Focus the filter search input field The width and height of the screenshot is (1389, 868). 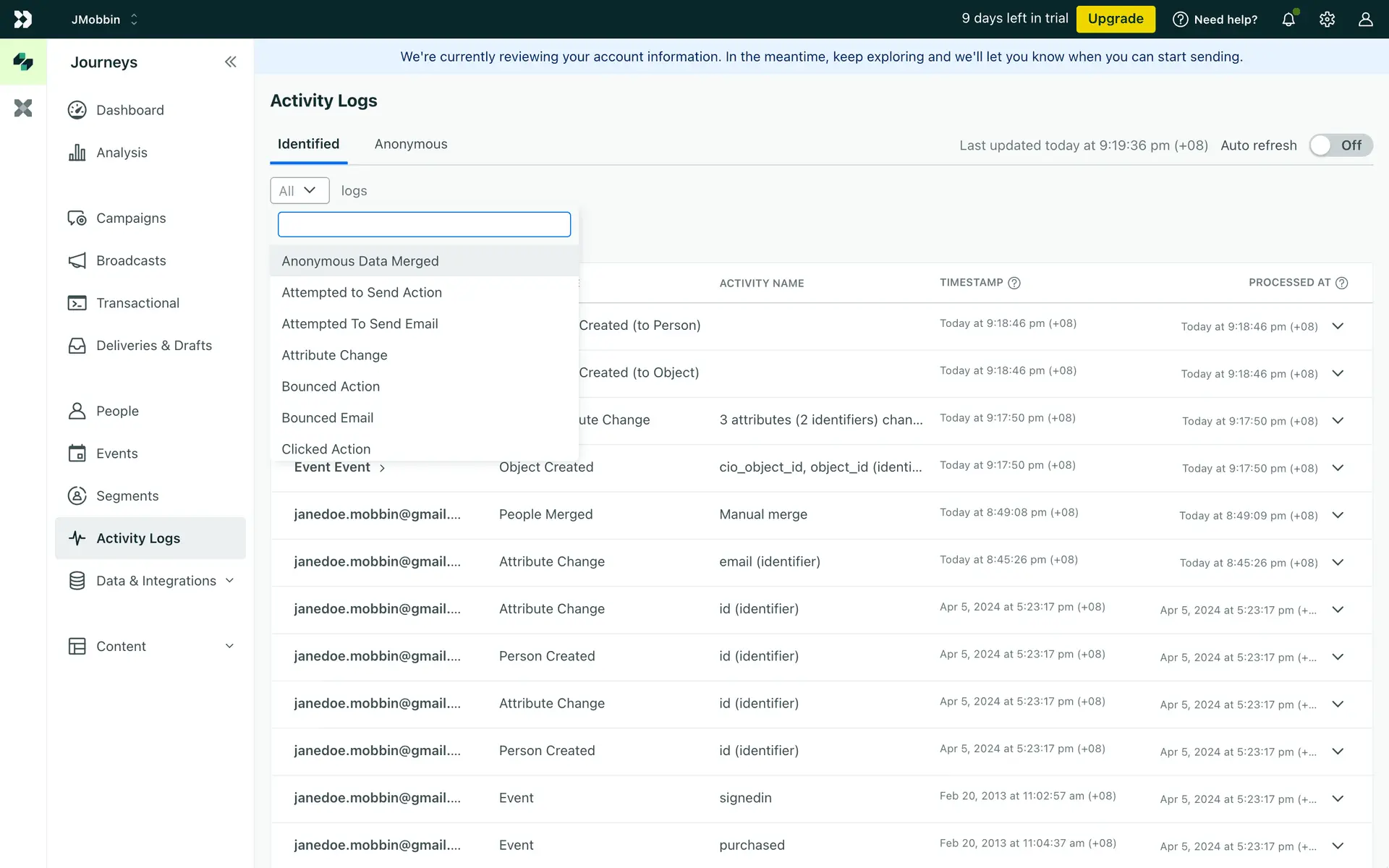click(x=424, y=224)
